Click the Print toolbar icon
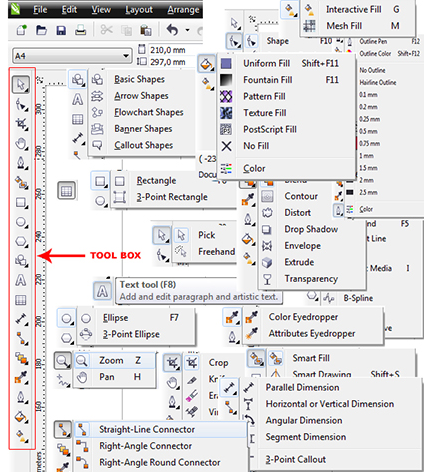 coord(80,30)
